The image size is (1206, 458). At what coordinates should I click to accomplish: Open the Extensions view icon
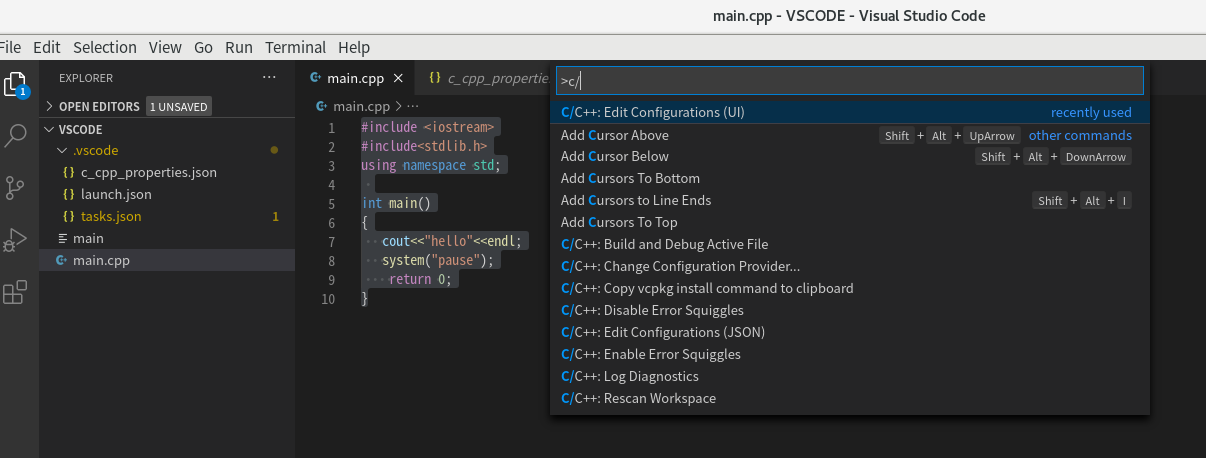pos(15,292)
